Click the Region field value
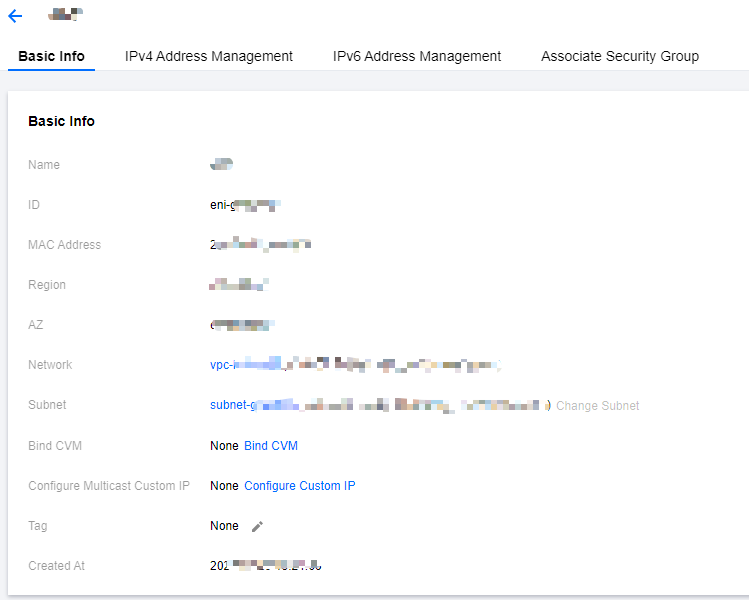The height and width of the screenshot is (600, 749). point(239,285)
